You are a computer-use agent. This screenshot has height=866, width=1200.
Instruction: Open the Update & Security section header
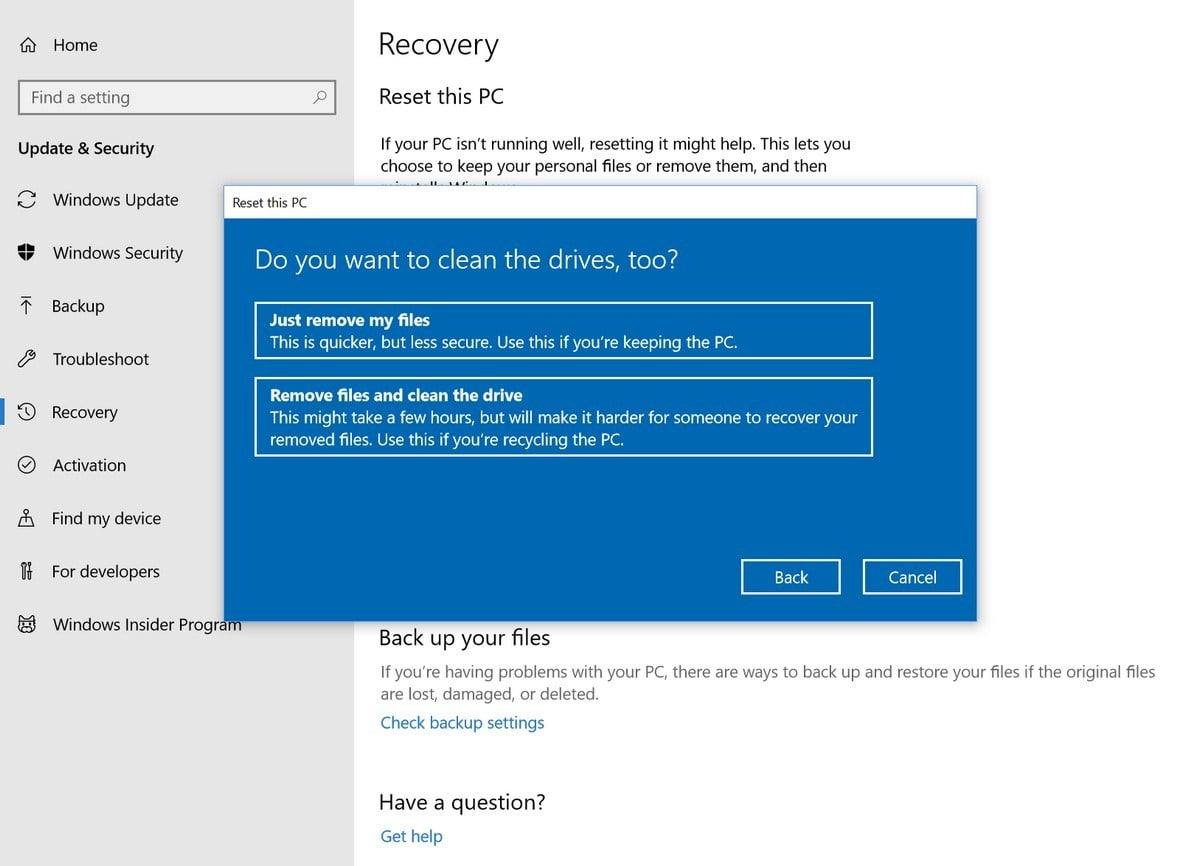(x=86, y=148)
